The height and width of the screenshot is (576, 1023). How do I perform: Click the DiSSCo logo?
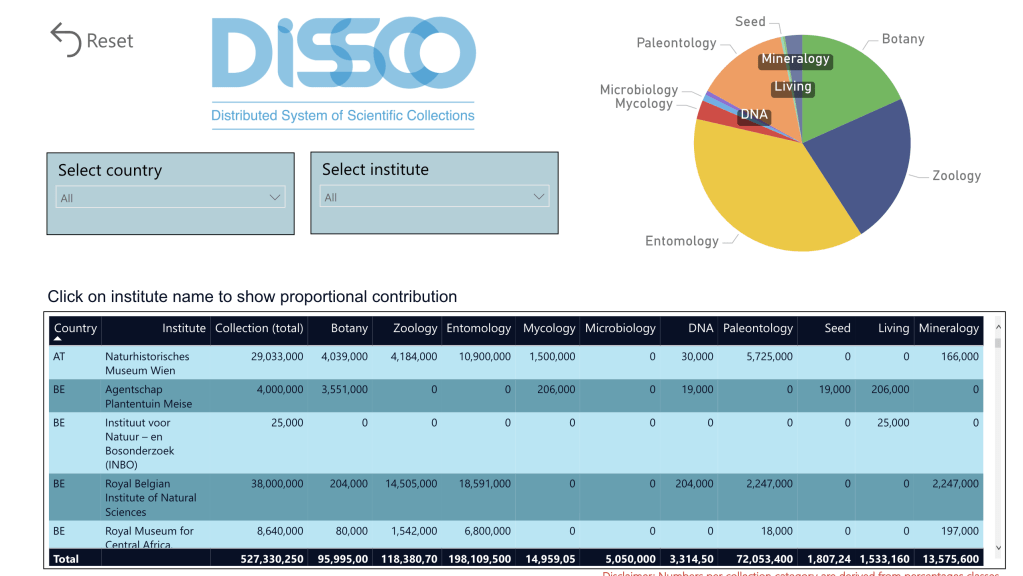click(x=342, y=60)
